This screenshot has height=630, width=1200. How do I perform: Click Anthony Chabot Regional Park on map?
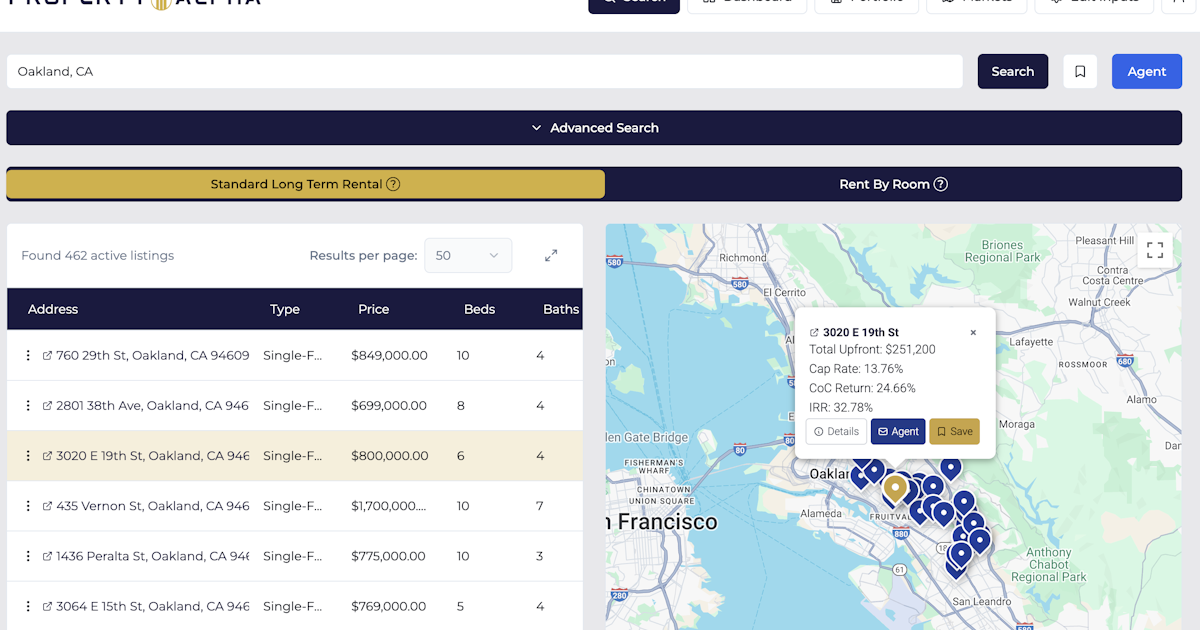(x=1048, y=565)
